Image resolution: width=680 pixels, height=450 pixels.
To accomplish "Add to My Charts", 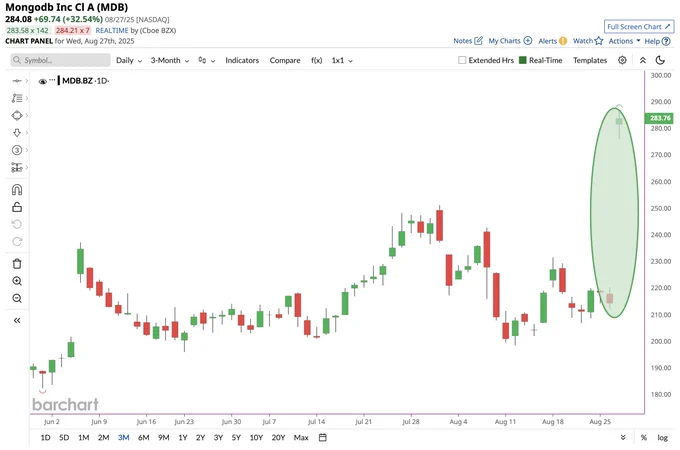I will pos(510,41).
